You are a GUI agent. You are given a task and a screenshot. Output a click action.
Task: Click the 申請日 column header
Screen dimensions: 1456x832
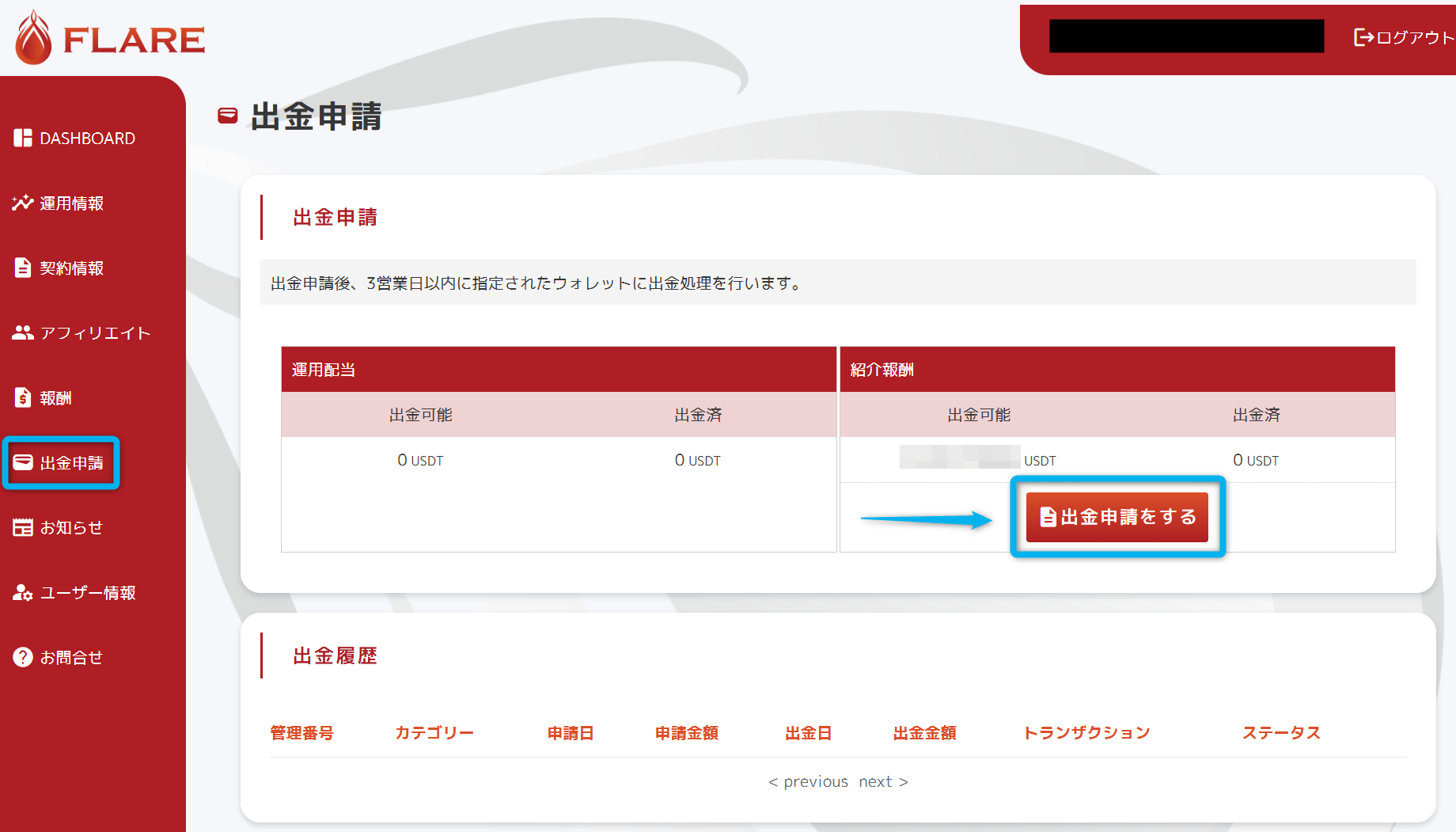click(571, 733)
